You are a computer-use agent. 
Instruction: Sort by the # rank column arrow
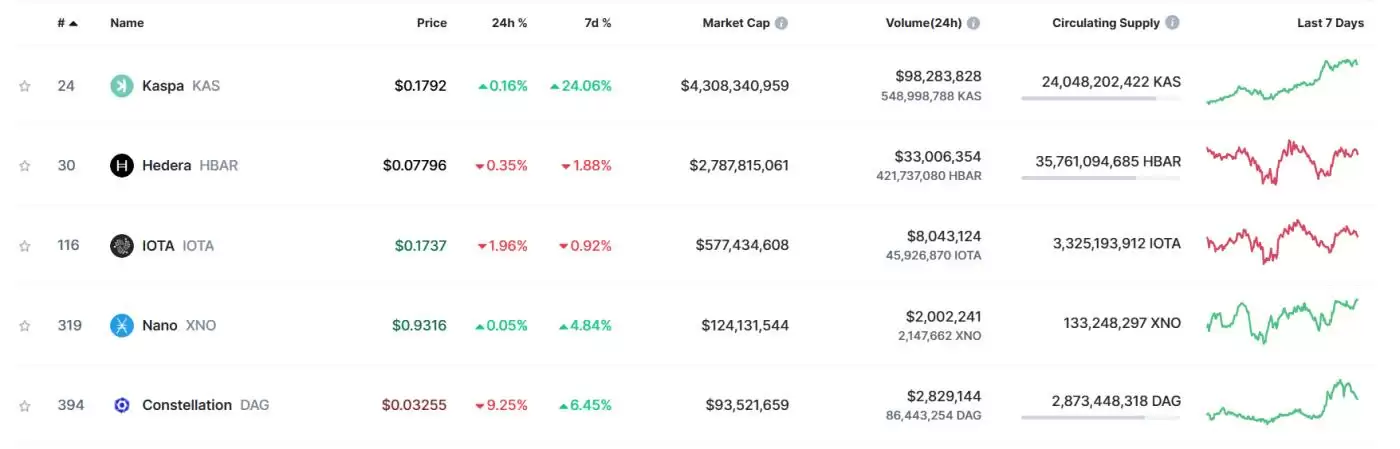(73, 23)
